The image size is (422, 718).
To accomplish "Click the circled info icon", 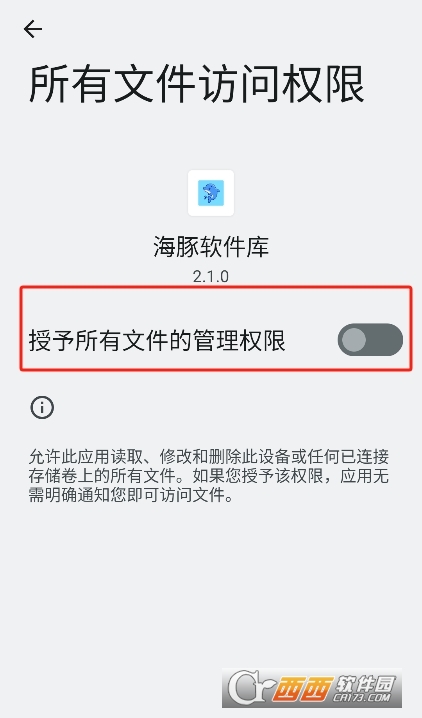I will [42, 407].
